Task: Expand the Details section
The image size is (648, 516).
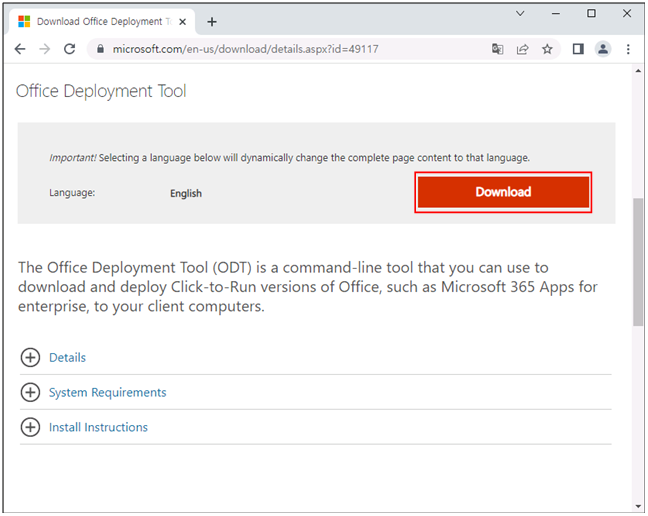Action: pos(30,357)
